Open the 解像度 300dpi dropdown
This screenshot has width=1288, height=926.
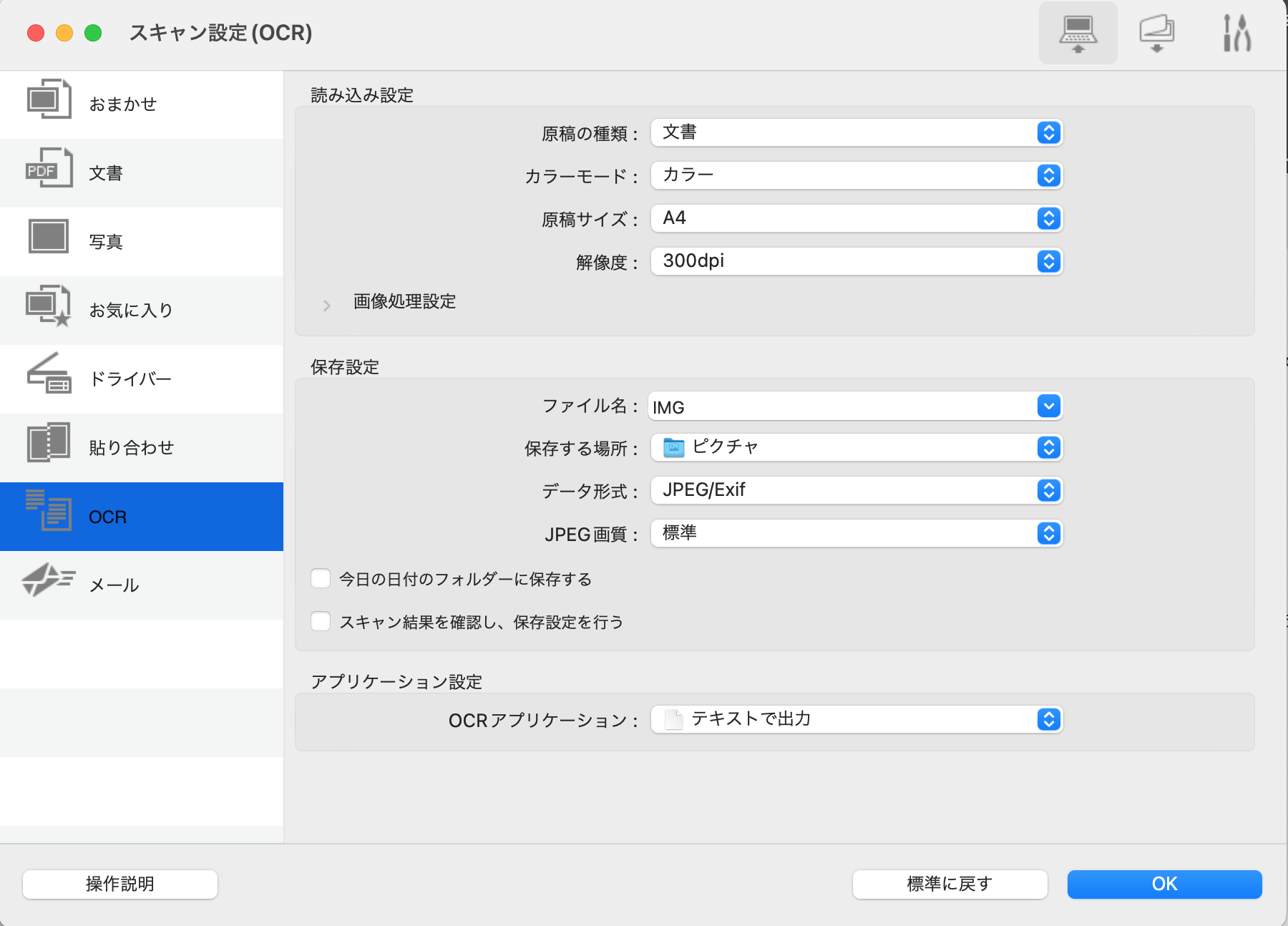pyautogui.click(x=857, y=261)
